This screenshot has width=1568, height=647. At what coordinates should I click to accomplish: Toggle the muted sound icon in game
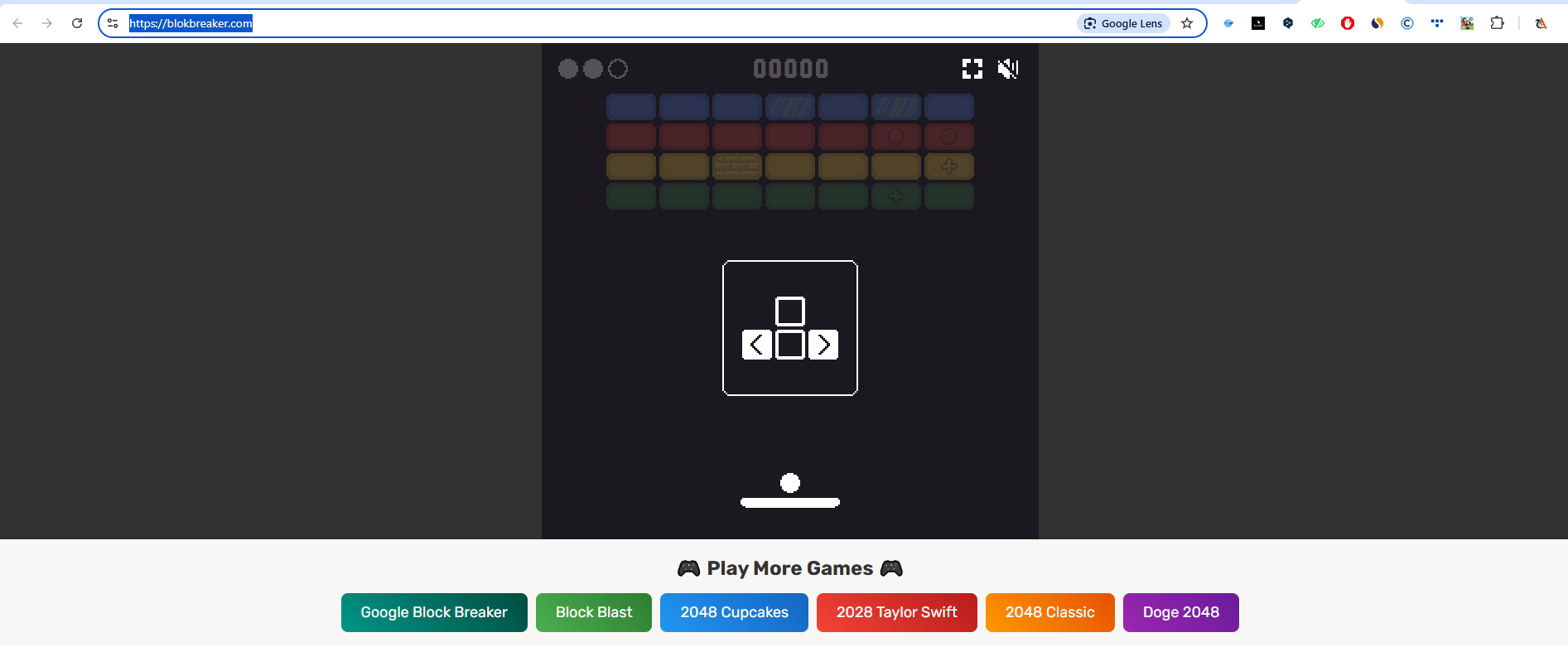coord(1007,69)
